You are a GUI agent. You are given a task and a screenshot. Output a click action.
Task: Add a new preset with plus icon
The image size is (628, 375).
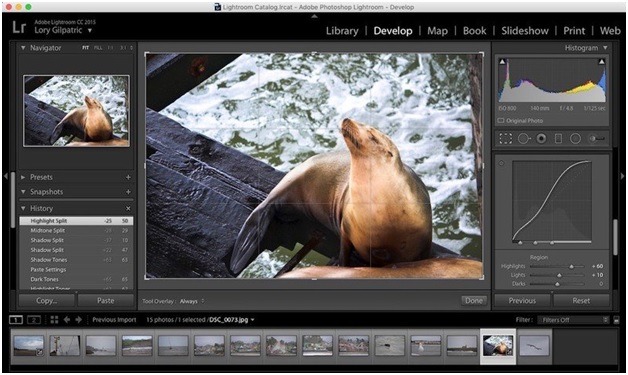pos(128,177)
